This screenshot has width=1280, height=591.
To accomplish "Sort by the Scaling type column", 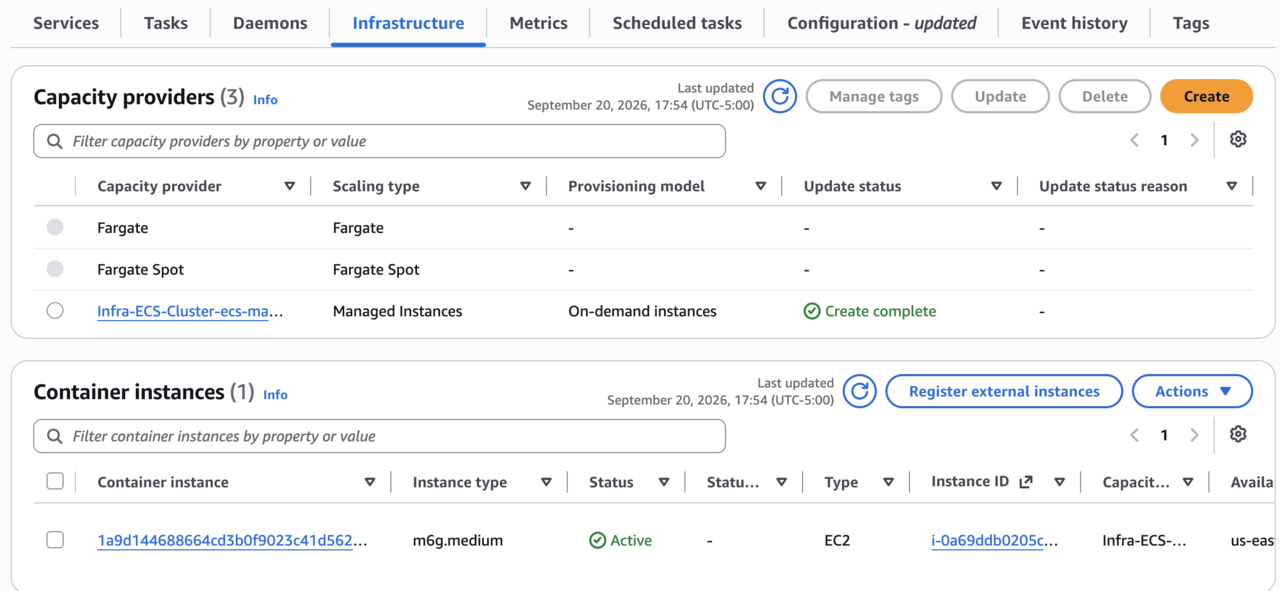I will tap(525, 186).
